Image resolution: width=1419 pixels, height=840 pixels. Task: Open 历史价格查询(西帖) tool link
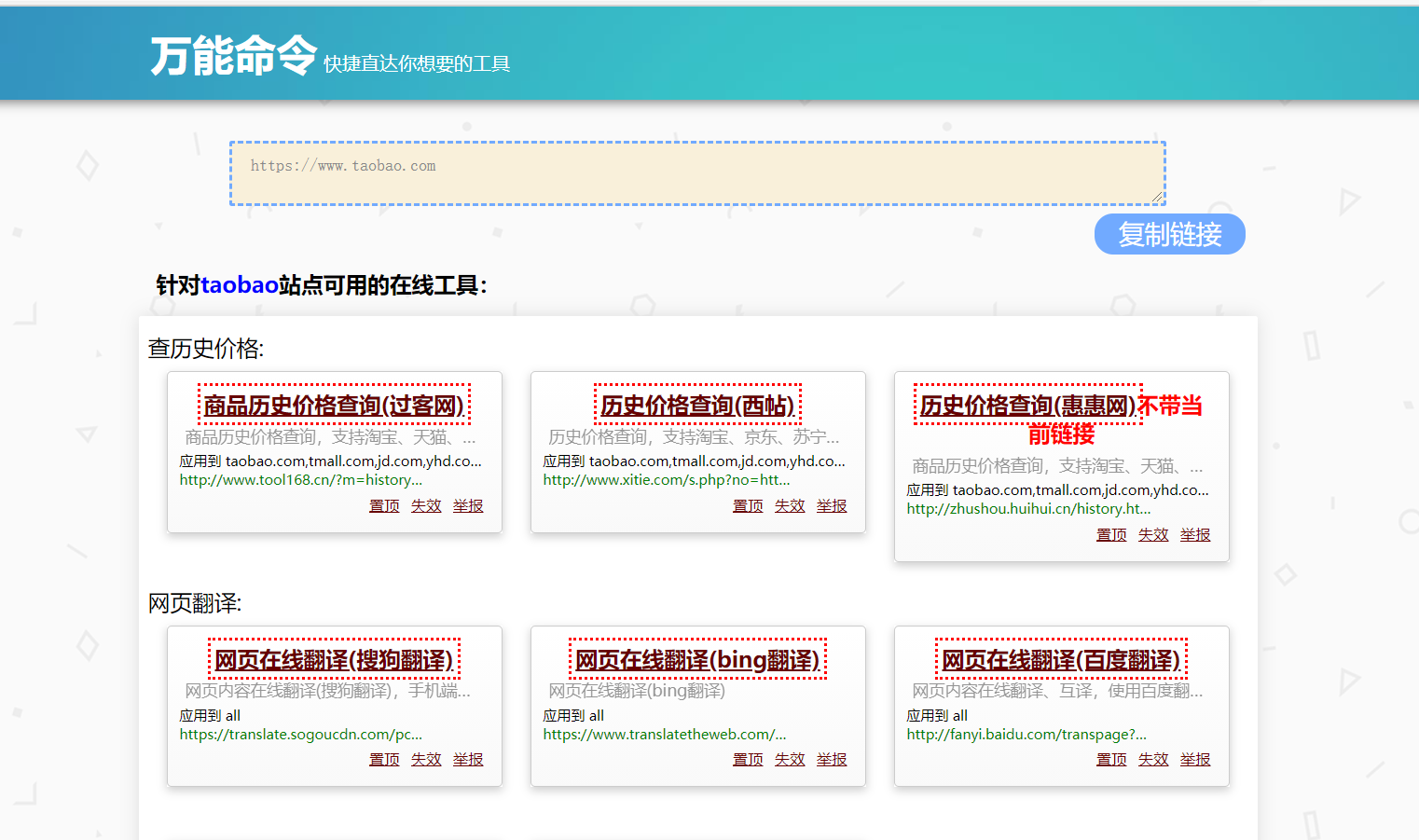click(x=697, y=406)
